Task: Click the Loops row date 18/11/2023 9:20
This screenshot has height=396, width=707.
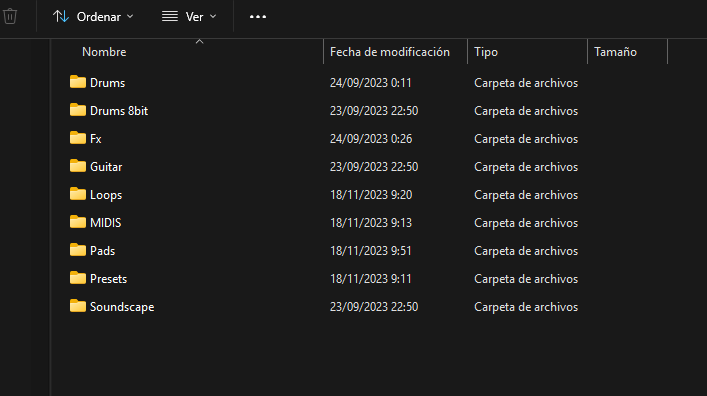Action: point(371,195)
